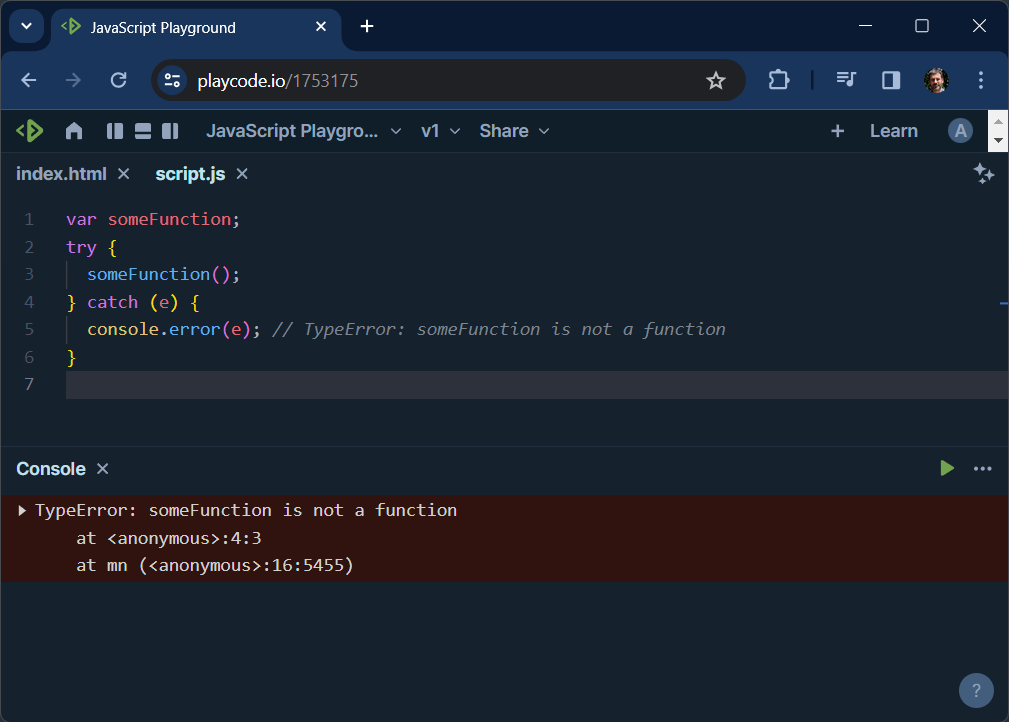The width and height of the screenshot is (1009, 722).
Task: Switch to the script.js tab
Action: click(190, 173)
